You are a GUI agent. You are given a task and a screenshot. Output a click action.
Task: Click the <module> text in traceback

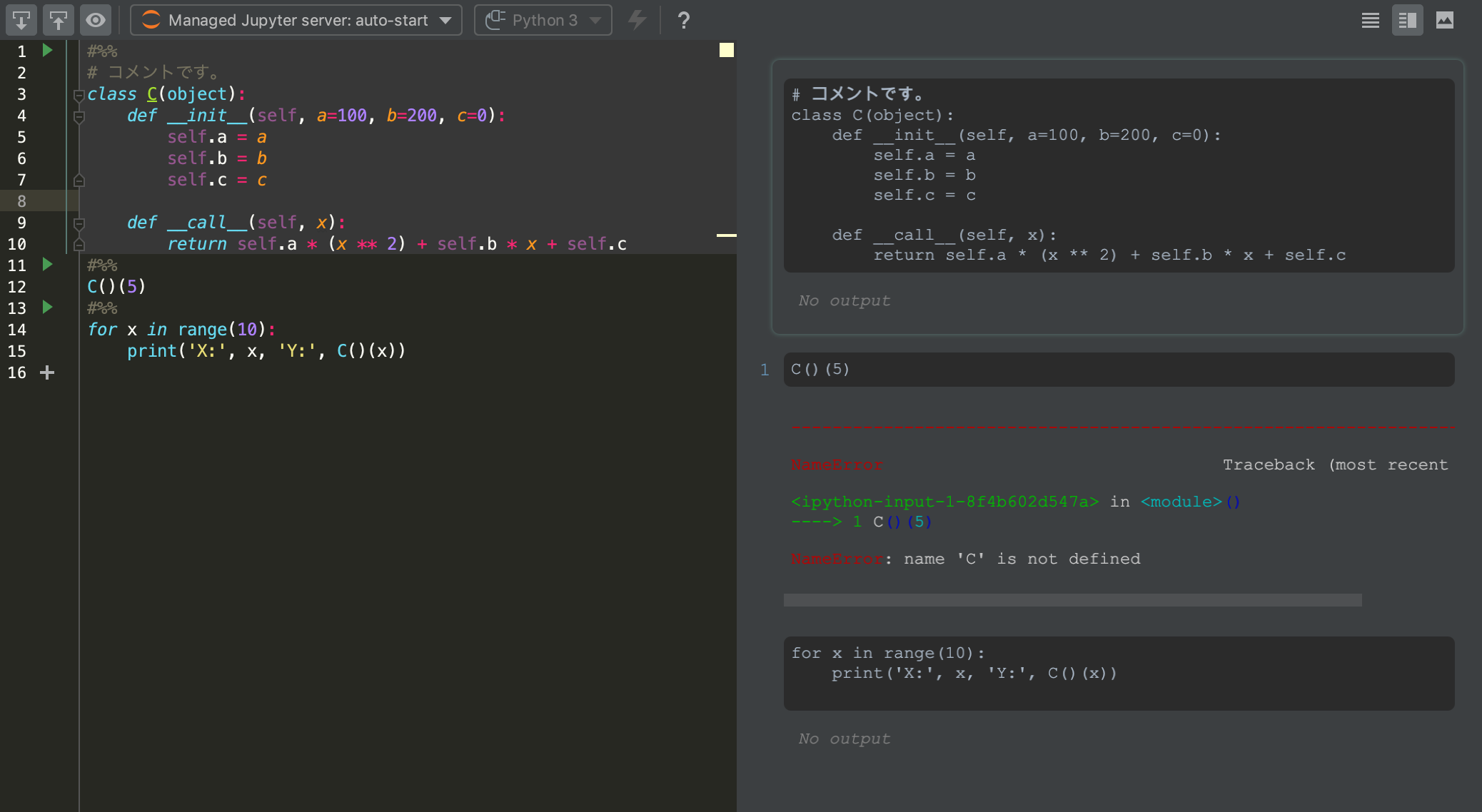pyautogui.click(x=1181, y=502)
